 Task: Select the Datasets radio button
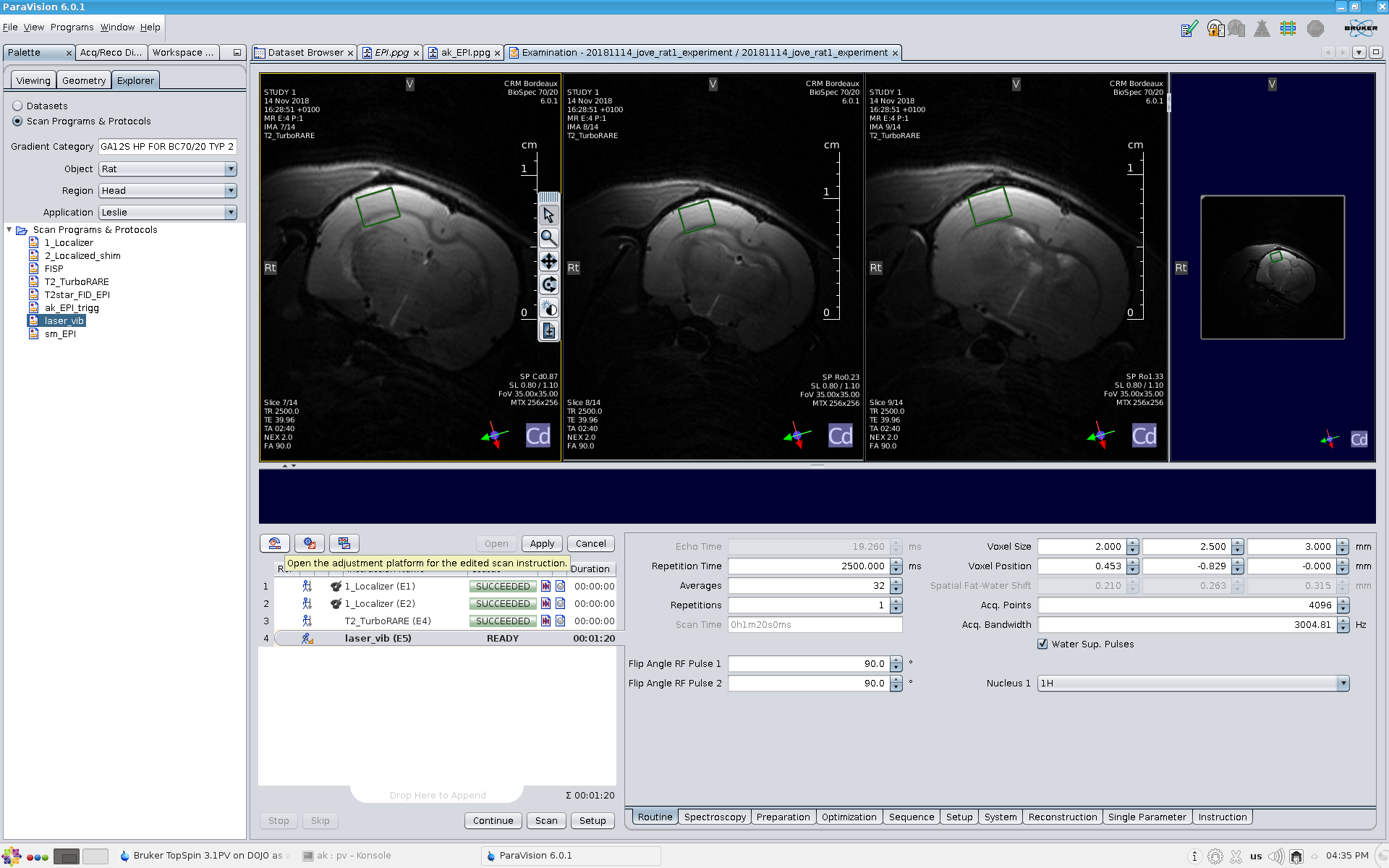[x=17, y=106]
